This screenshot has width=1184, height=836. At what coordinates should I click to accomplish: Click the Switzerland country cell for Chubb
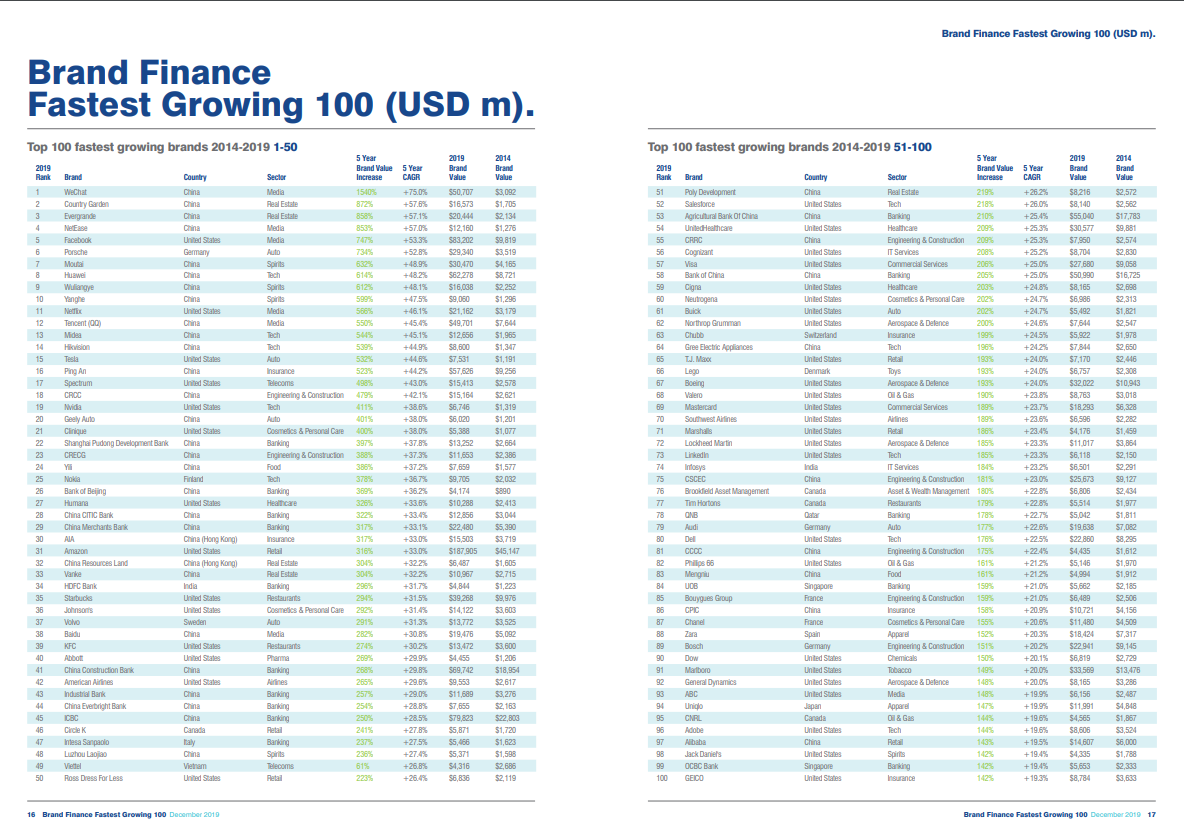824,335
